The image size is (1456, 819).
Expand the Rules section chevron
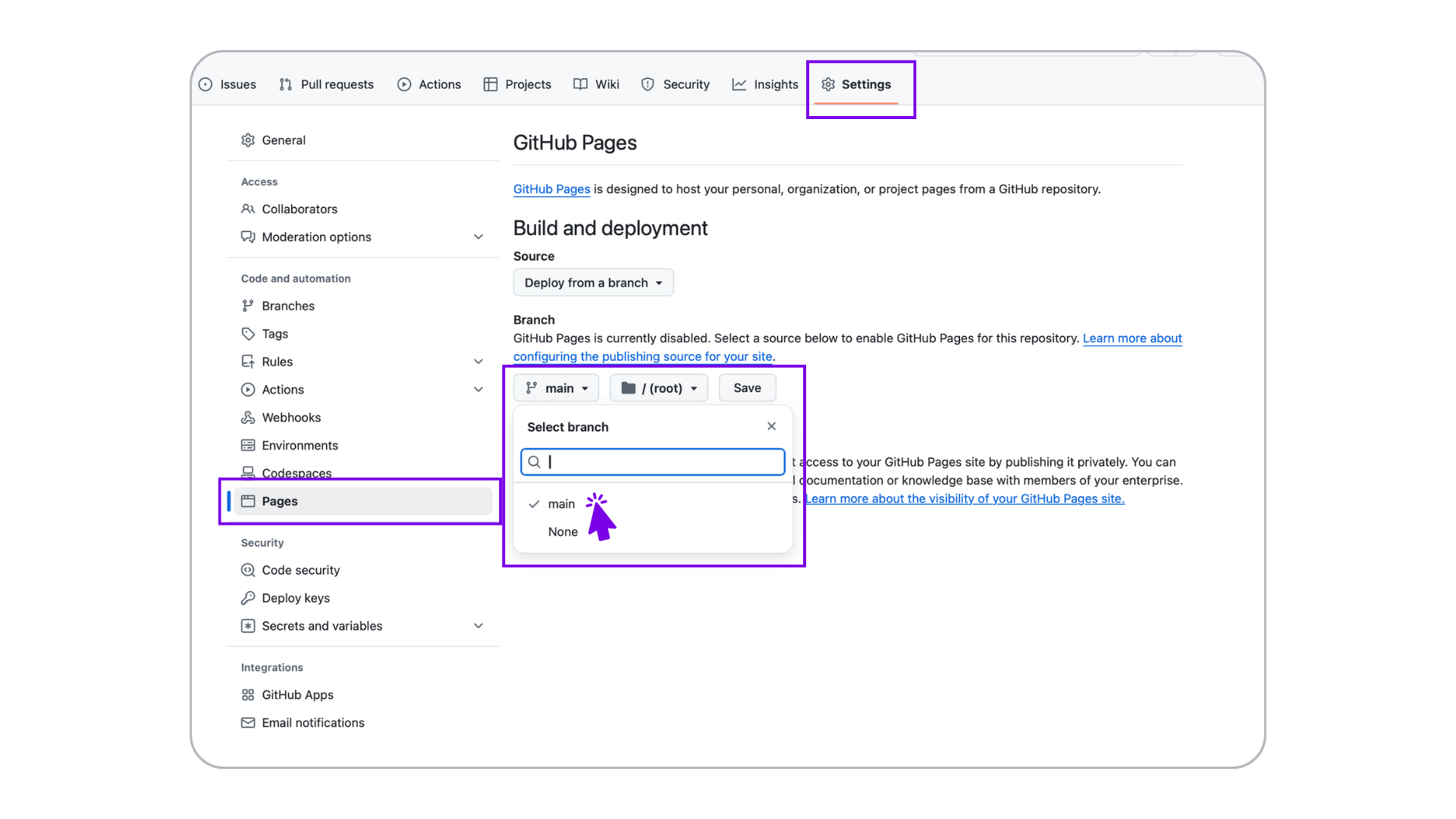tap(479, 362)
